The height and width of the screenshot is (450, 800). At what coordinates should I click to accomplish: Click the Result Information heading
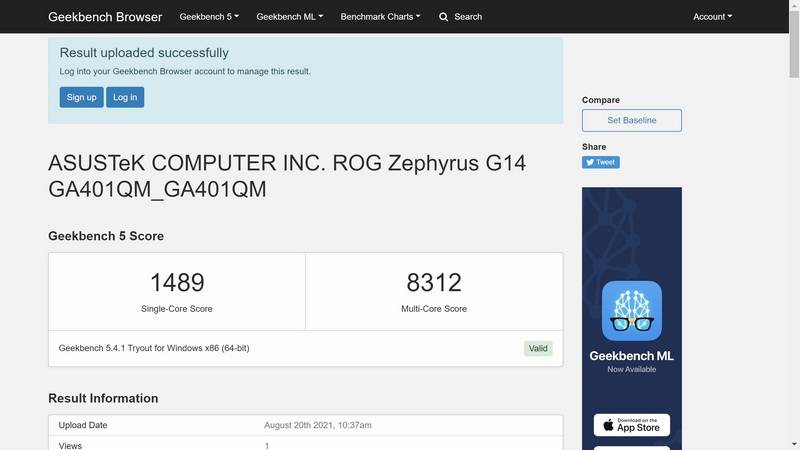(x=103, y=398)
